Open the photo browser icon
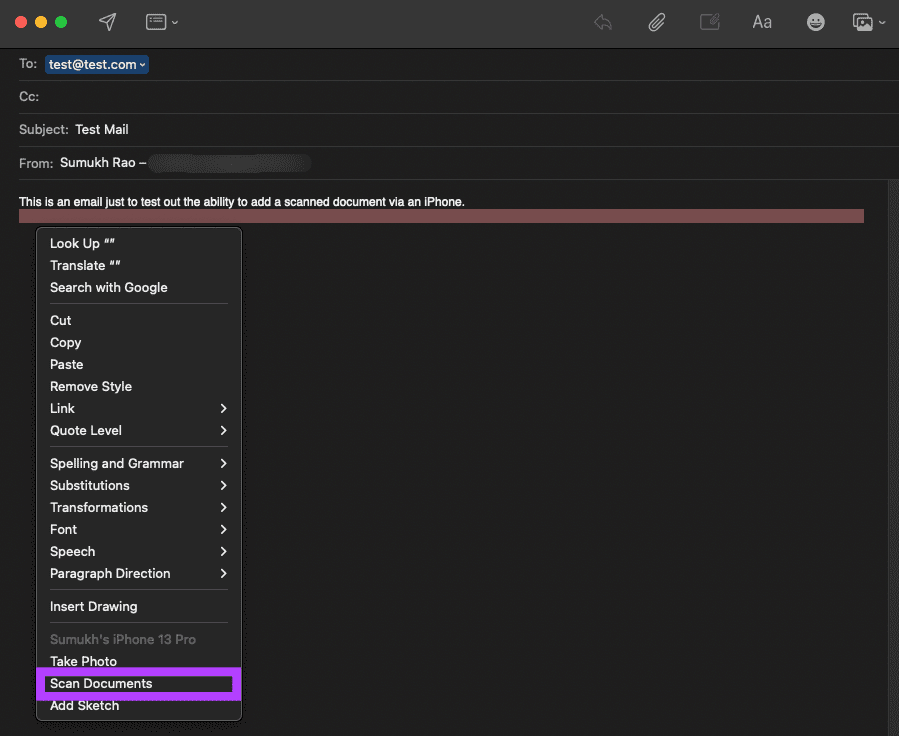 click(862, 22)
